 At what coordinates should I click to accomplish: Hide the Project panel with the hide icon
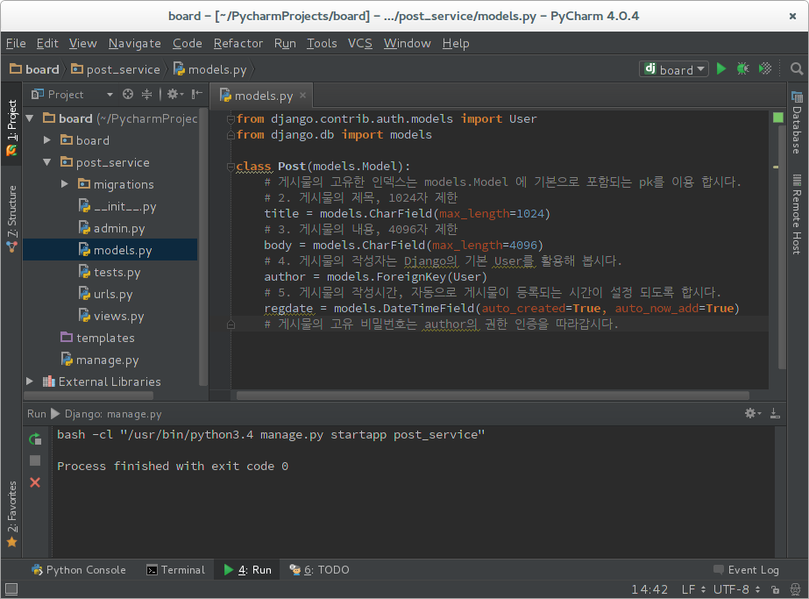[x=197, y=94]
